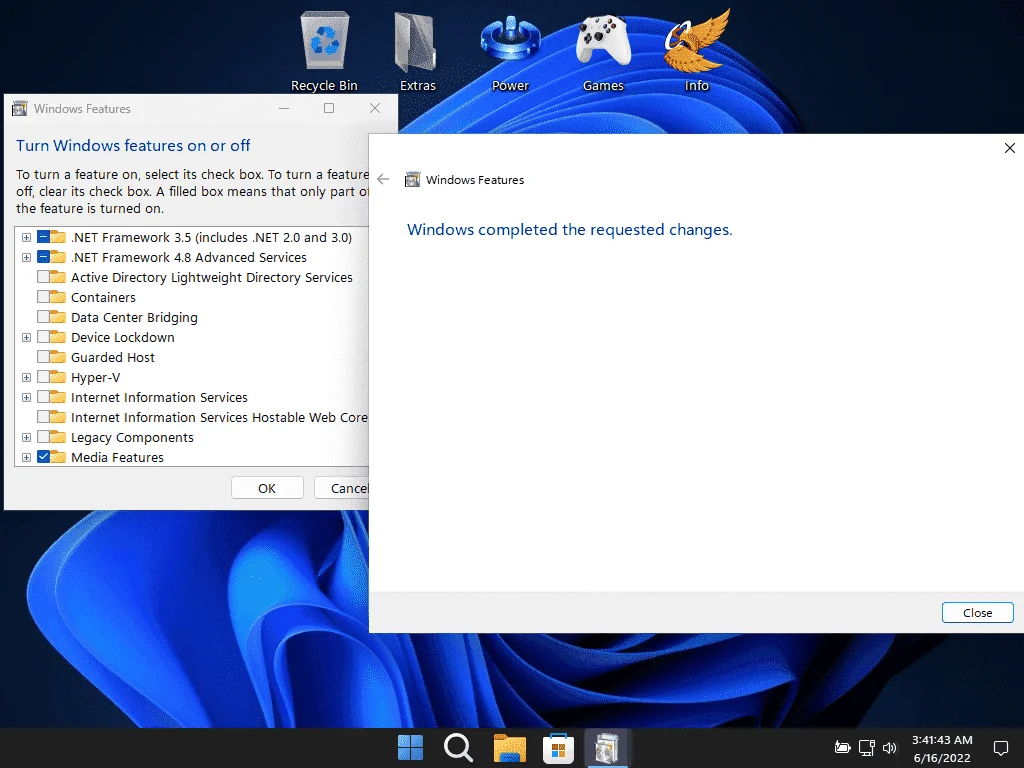Enable the Guarded Host checkbox

[x=44, y=357]
